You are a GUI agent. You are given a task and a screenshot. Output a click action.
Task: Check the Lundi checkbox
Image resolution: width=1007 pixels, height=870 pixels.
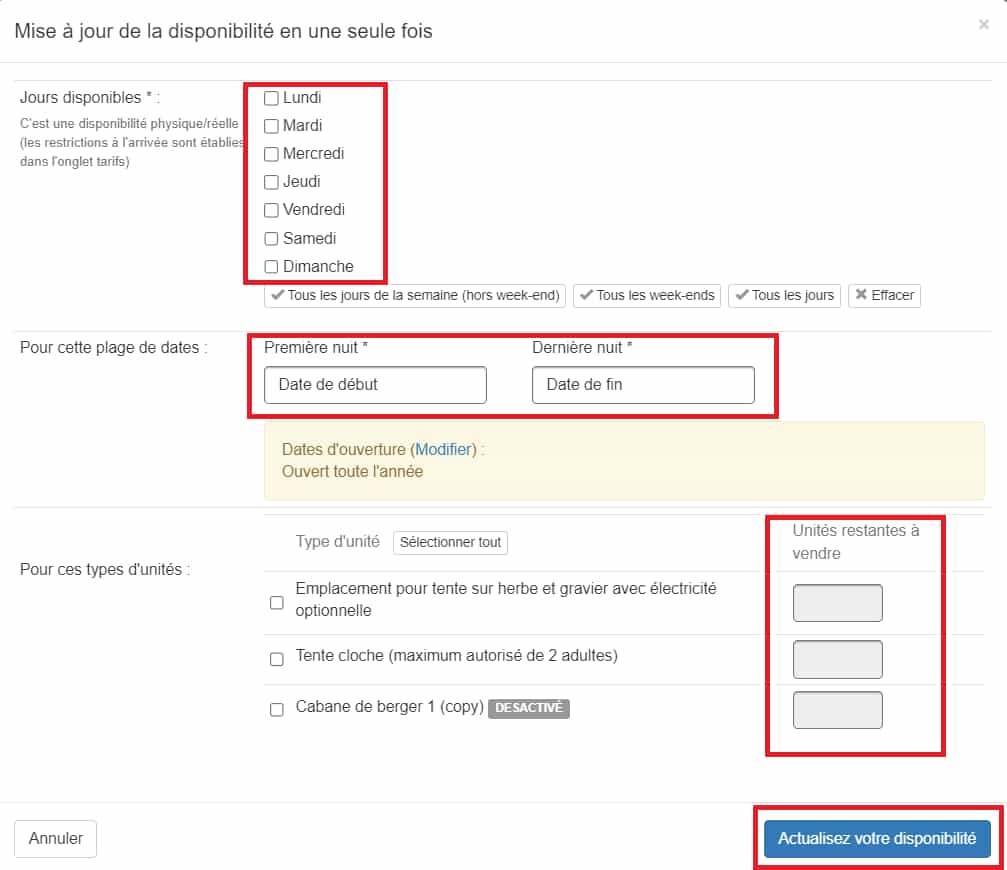point(271,98)
